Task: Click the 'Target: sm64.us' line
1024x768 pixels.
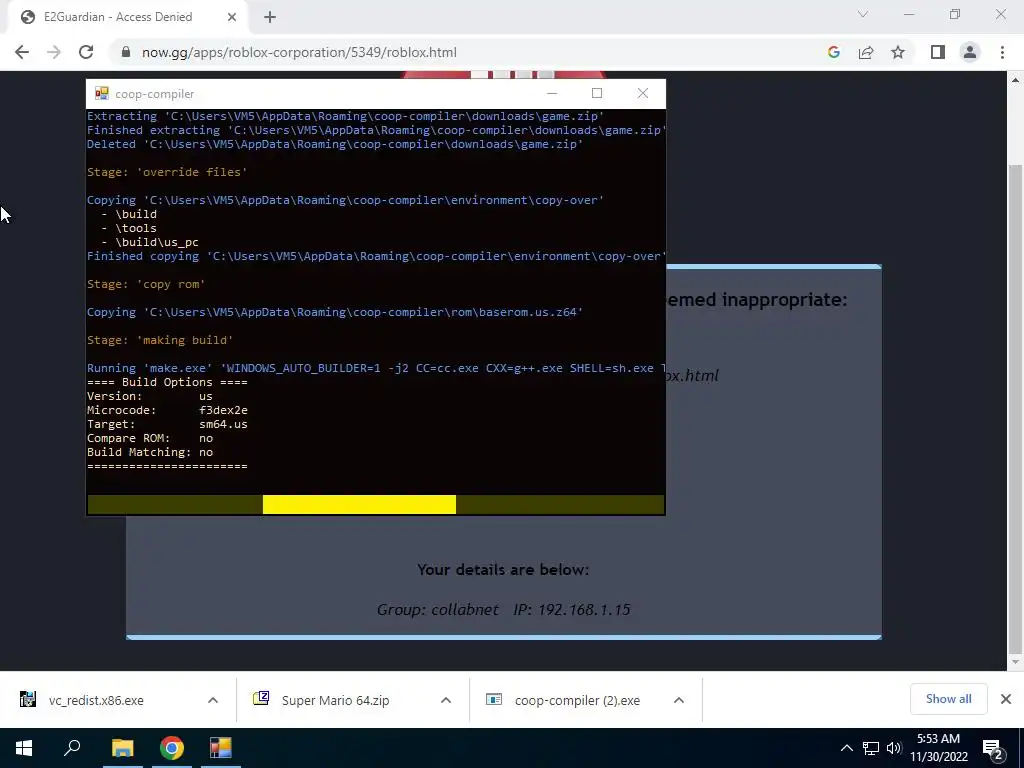Action: pyautogui.click(x=167, y=424)
